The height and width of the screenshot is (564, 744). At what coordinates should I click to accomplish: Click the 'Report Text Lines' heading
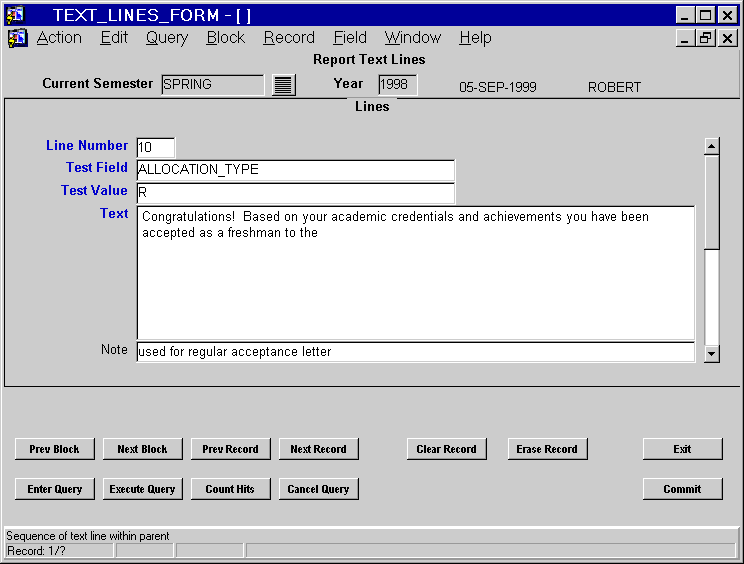(x=369, y=59)
